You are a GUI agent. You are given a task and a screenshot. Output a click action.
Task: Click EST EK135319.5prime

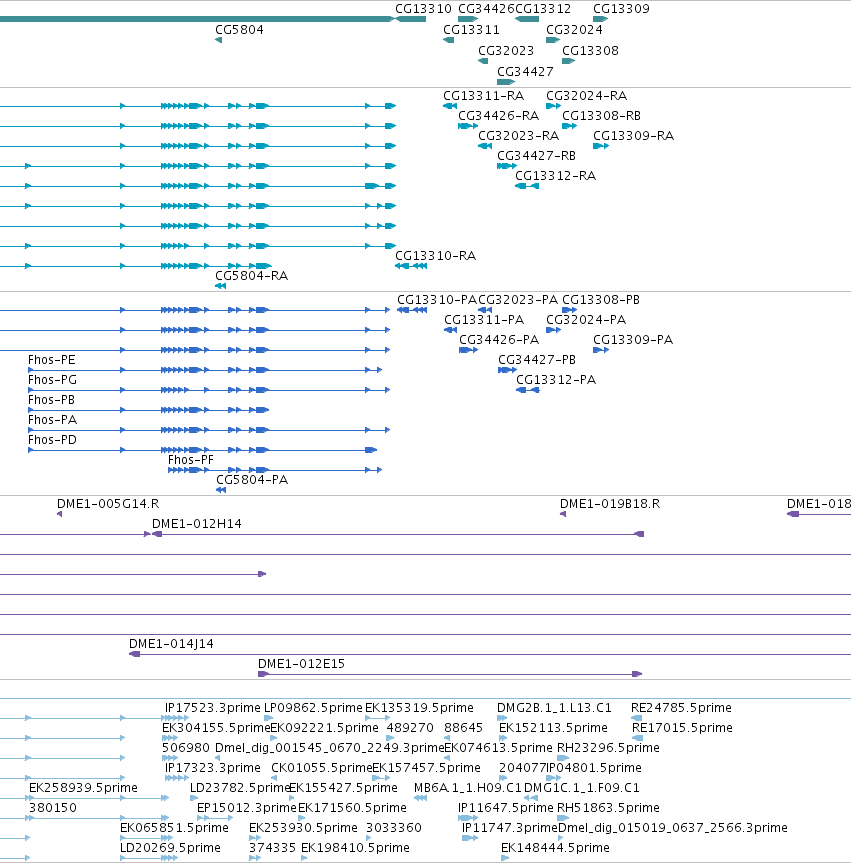pos(419,708)
